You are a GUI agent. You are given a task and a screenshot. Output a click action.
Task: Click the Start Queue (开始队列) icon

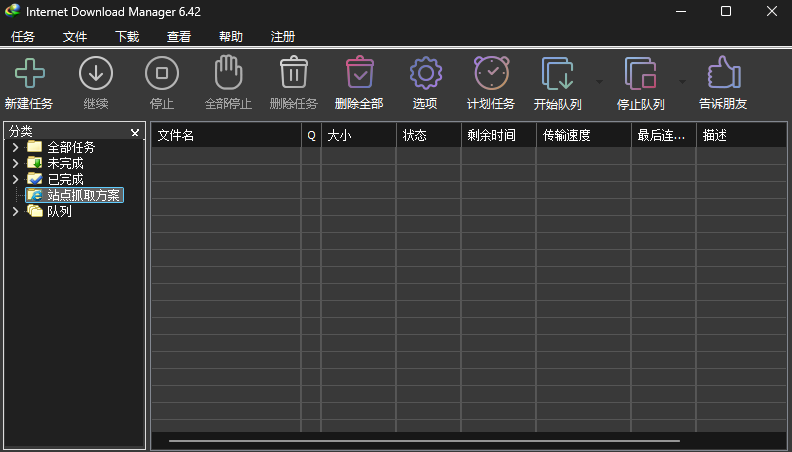[x=558, y=74]
